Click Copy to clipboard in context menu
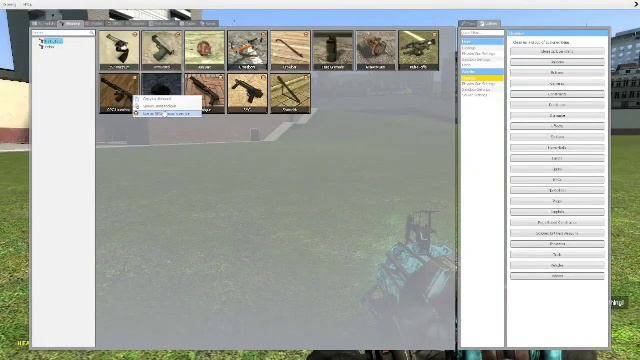 [x=167, y=99]
